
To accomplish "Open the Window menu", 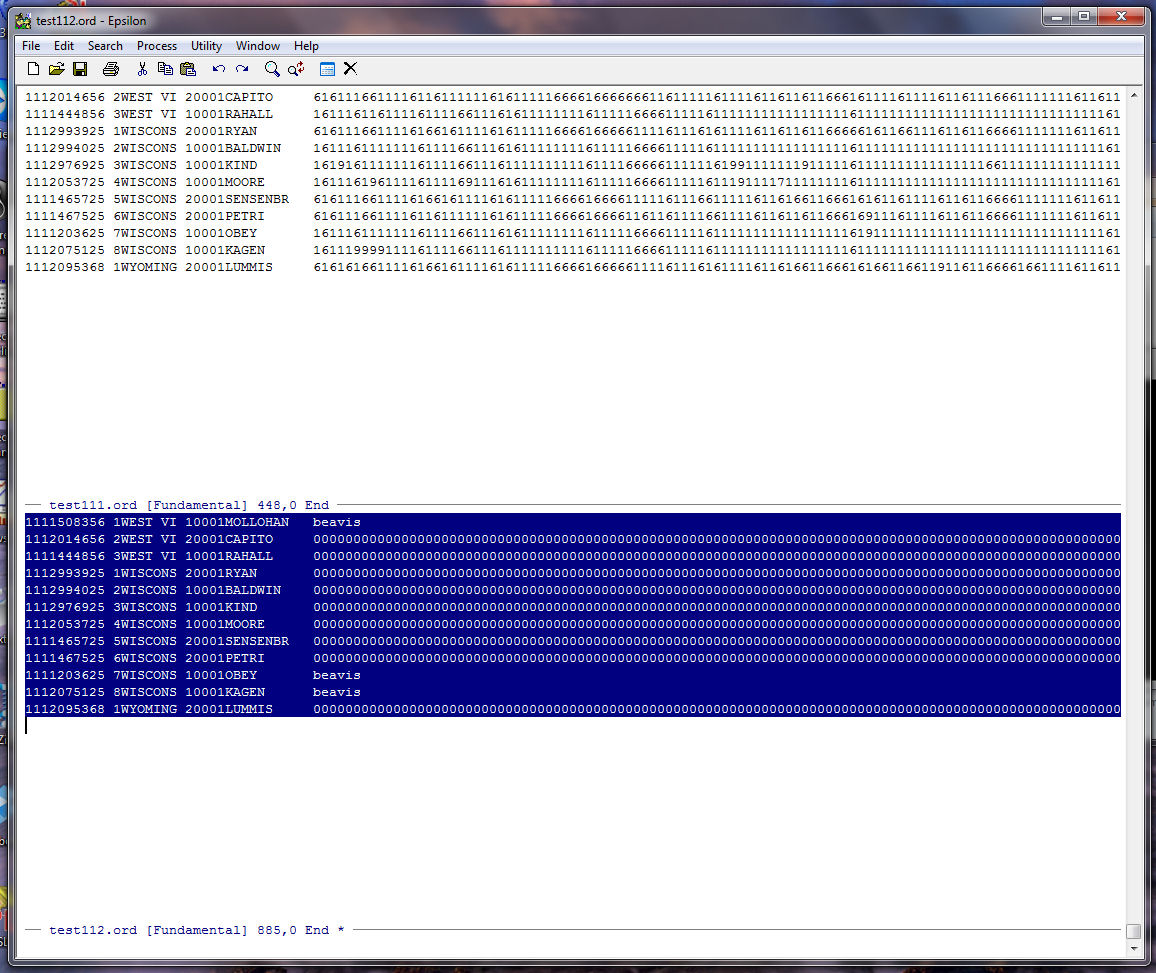I will coord(258,46).
